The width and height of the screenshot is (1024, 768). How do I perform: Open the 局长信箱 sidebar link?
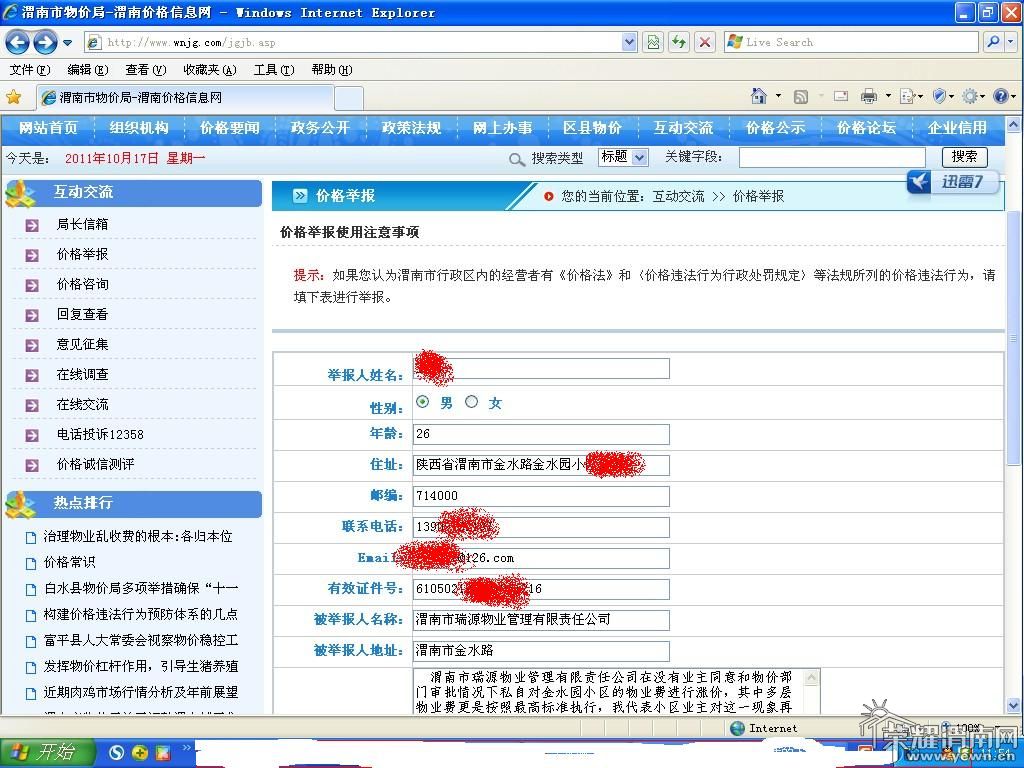click(x=82, y=224)
